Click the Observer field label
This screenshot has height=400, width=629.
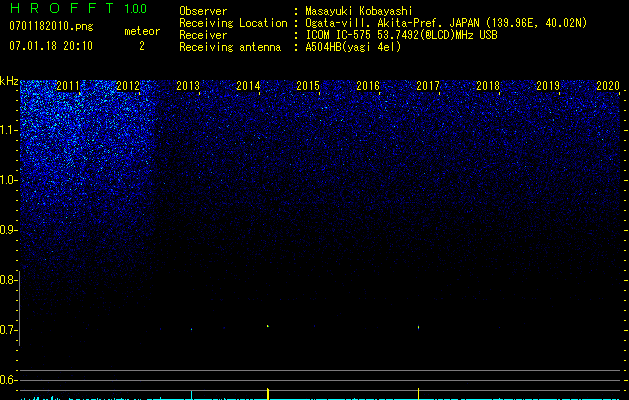click(203, 11)
